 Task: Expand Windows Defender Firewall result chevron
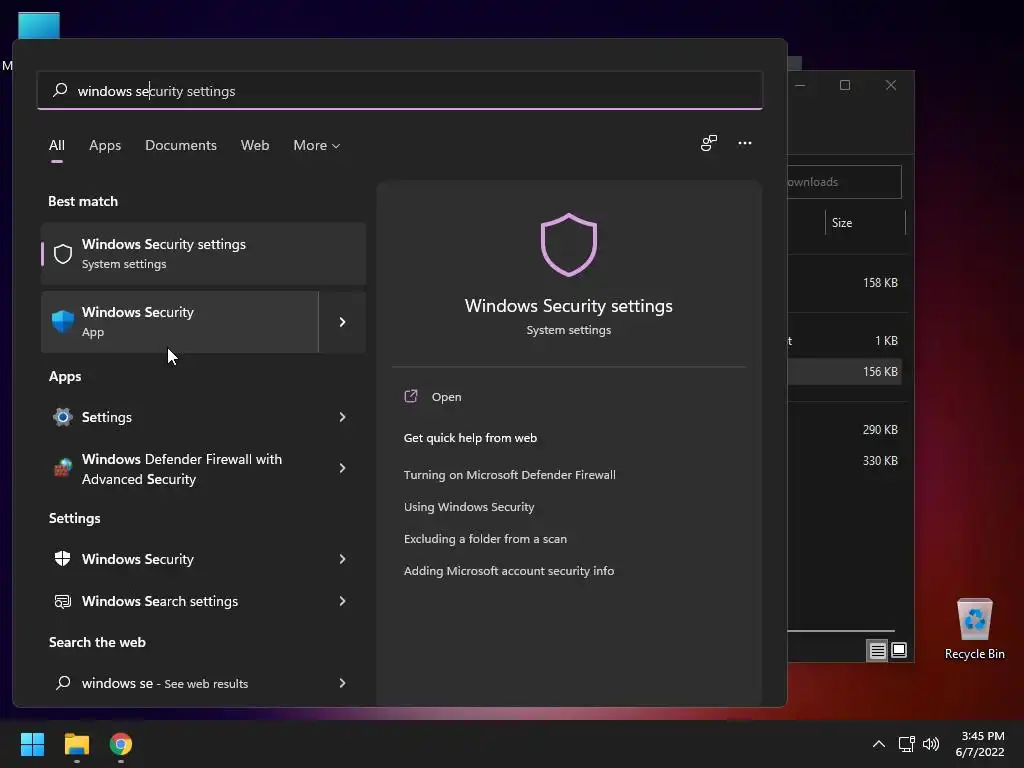(342, 468)
